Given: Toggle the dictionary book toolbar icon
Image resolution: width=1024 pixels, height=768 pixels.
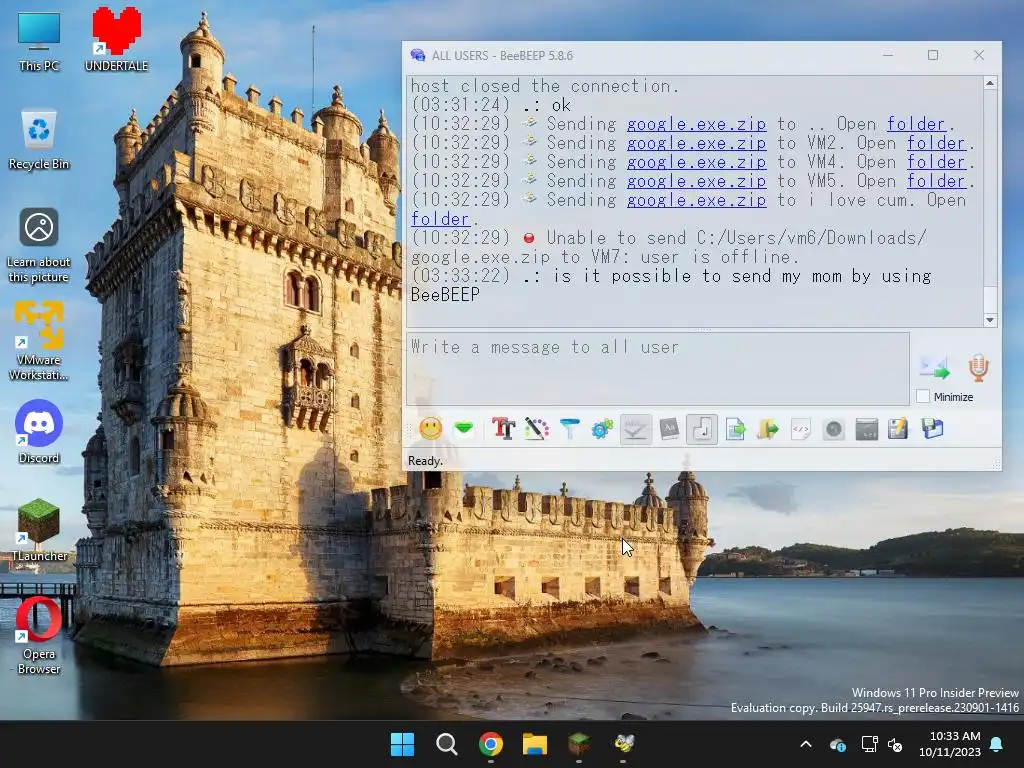Looking at the screenshot, I should pos(669,429).
